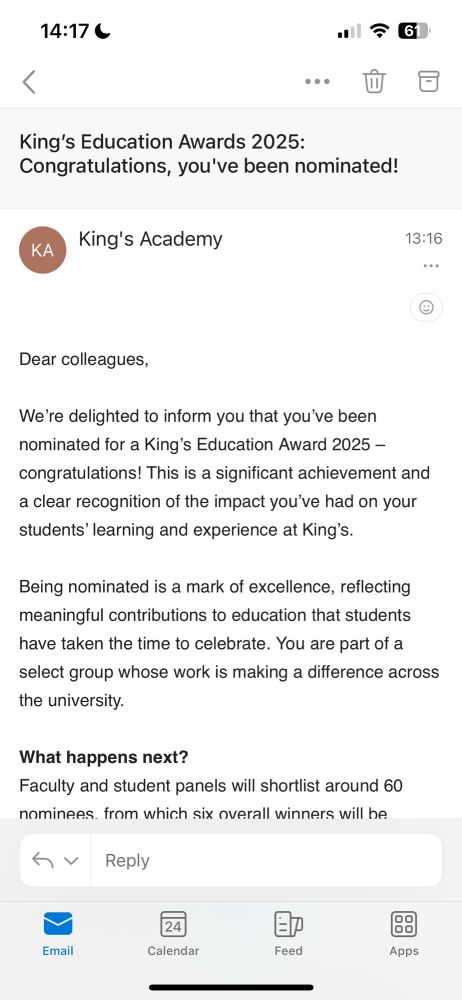Open the Apps tab

click(404, 934)
